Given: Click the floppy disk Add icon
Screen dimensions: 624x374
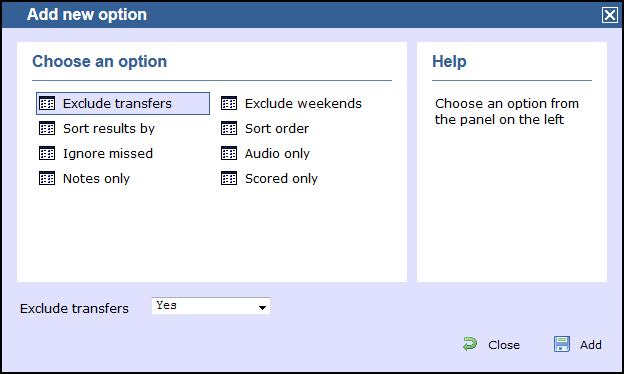Looking at the screenshot, I should (x=562, y=344).
